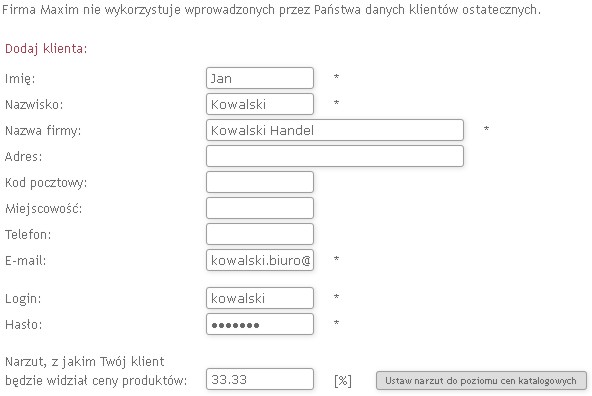Select the Narzut field showing 33.33
592x396 pixels.
pos(260,379)
